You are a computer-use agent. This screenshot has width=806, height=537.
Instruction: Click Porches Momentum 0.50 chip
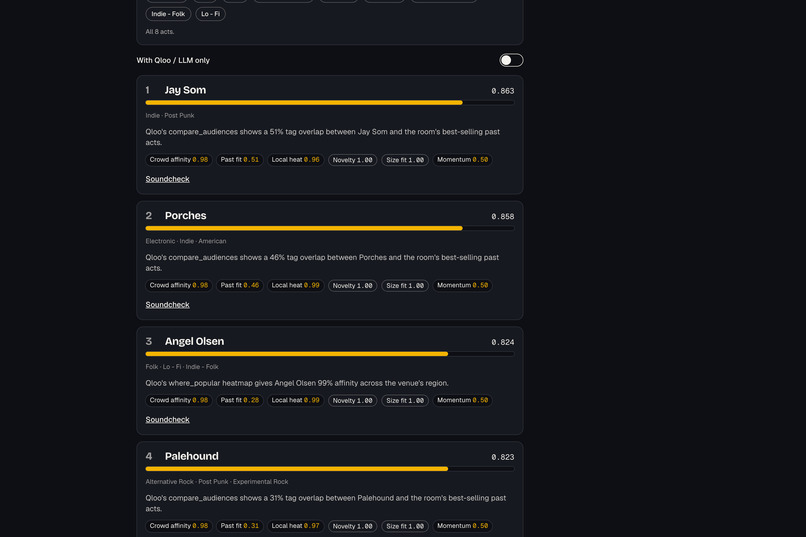point(463,285)
